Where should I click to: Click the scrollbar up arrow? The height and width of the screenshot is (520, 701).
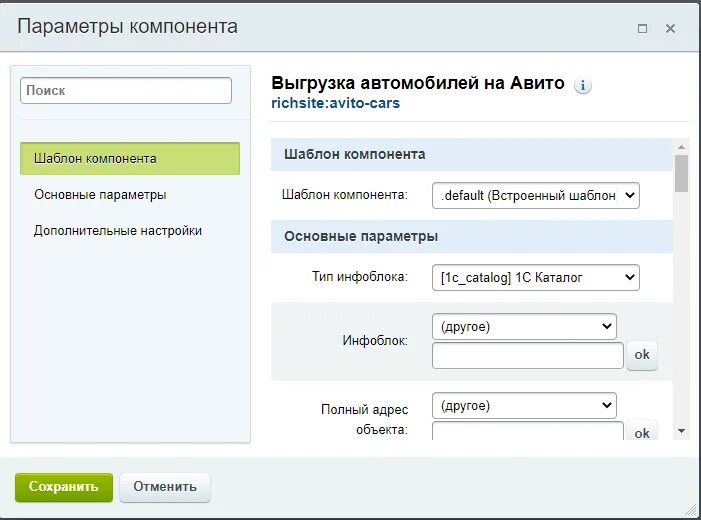(x=681, y=148)
